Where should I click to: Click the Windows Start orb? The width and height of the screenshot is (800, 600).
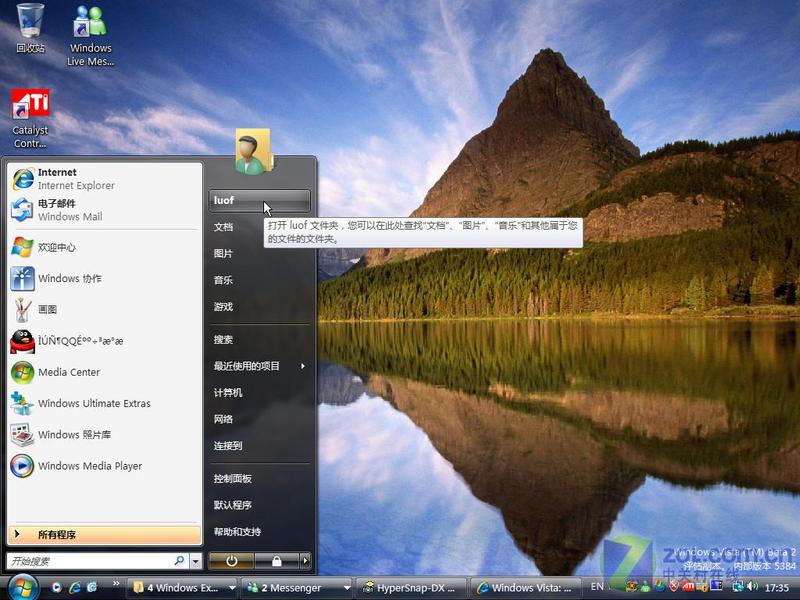click(23, 587)
